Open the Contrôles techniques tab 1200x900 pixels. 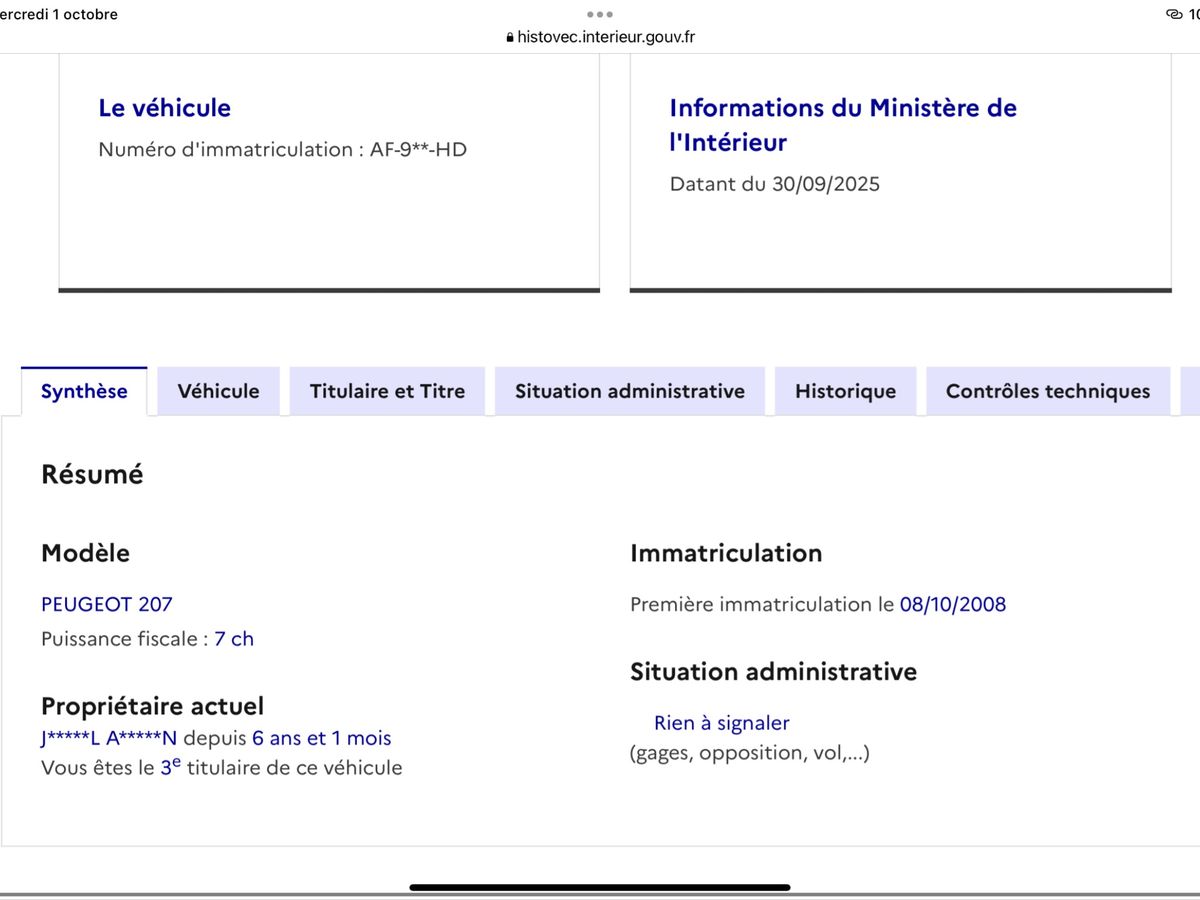(x=1048, y=391)
